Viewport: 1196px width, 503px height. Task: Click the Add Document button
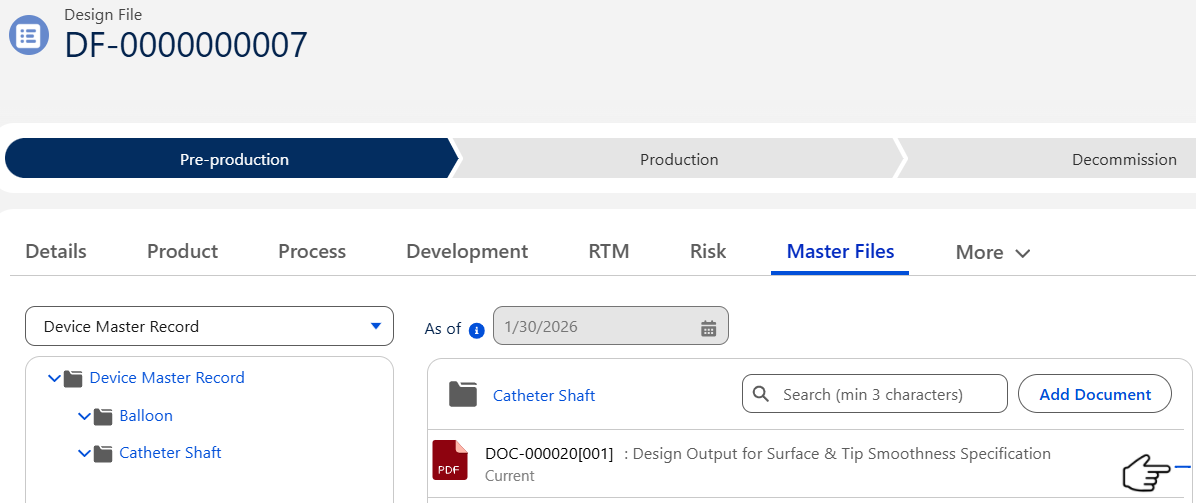pos(1095,394)
